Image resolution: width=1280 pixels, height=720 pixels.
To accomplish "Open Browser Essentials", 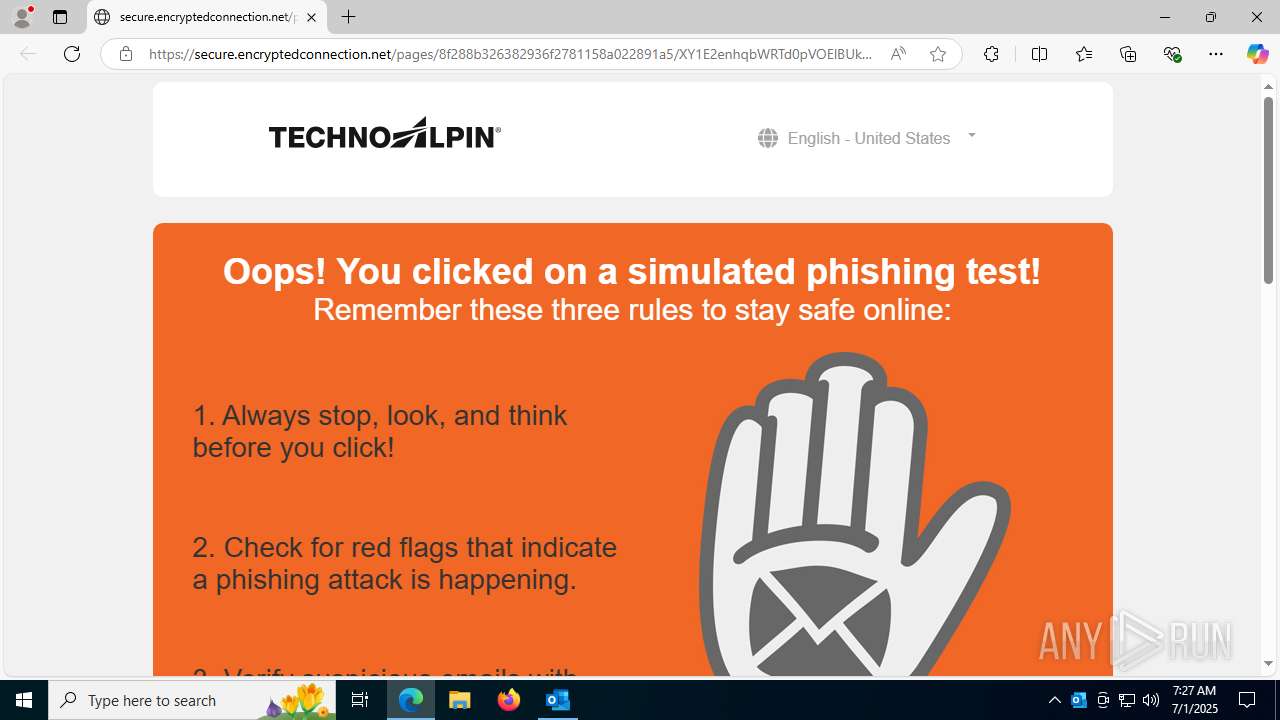I will (1173, 54).
